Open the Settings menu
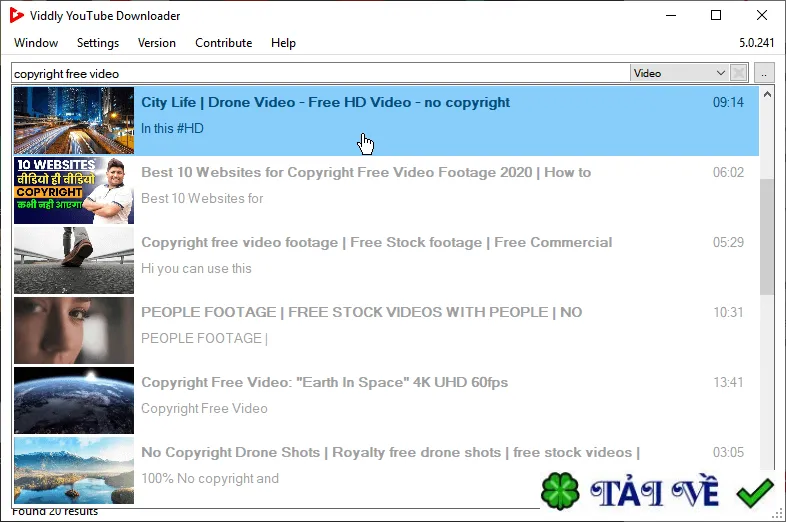The width and height of the screenshot is (786, 522). pos(98,43)
